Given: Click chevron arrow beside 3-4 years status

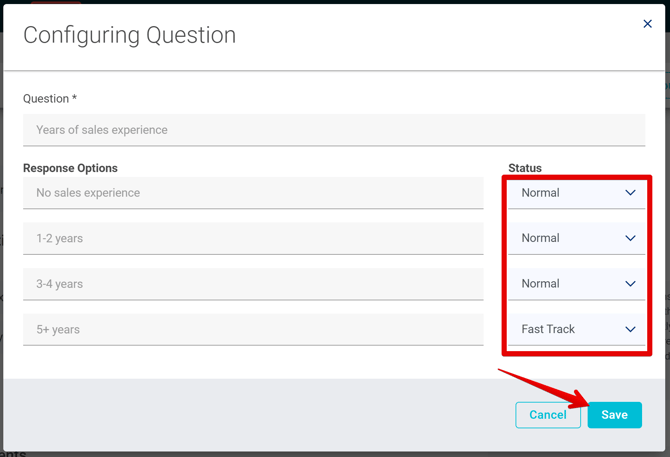Looking at the screenshot, I should coord(630,284).
